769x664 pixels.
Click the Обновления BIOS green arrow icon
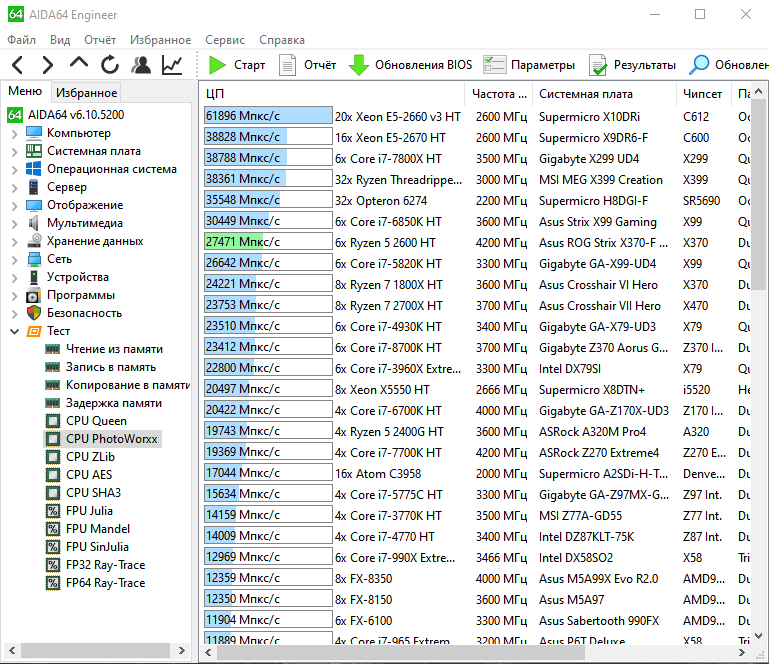(359, 65)
